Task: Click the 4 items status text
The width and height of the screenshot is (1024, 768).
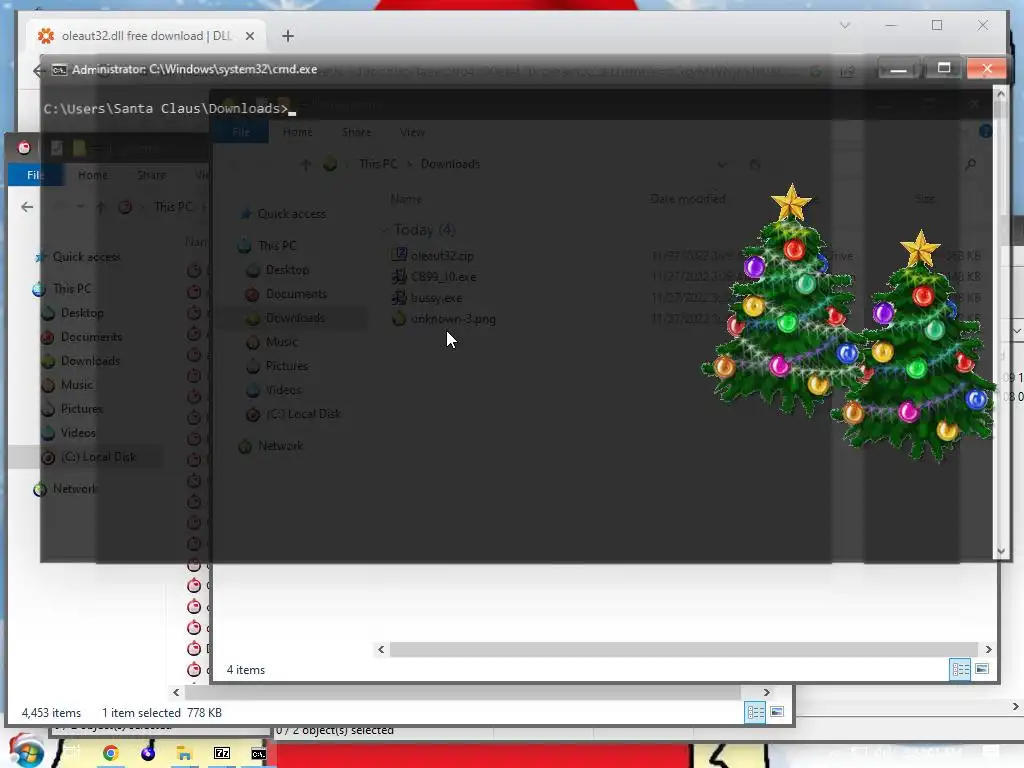Action: coord(246,670)
